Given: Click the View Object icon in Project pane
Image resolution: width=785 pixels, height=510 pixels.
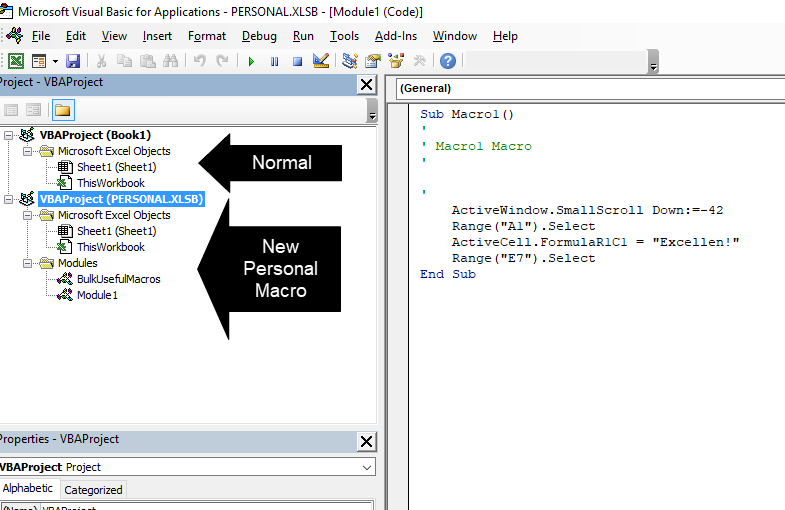Looking at the screenshot, I should [33, 110].
